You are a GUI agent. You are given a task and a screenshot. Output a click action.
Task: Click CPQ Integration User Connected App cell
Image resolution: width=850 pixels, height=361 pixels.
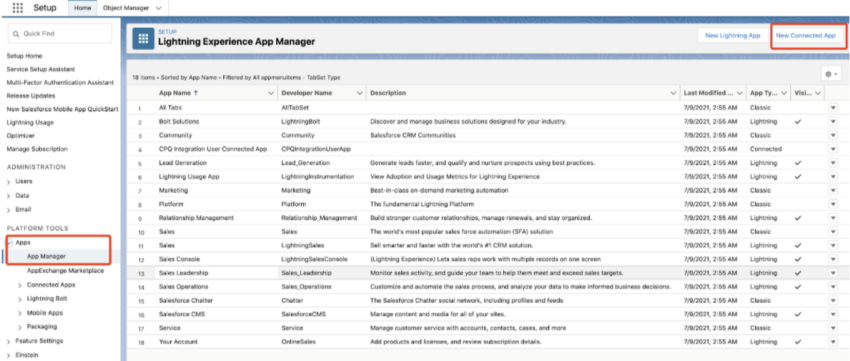pyautogui.click(x=213, y=149)
